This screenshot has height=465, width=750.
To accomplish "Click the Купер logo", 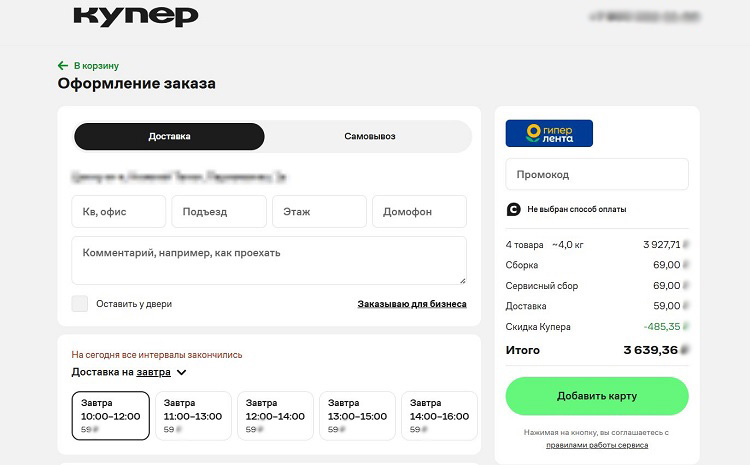I will 136,16.
